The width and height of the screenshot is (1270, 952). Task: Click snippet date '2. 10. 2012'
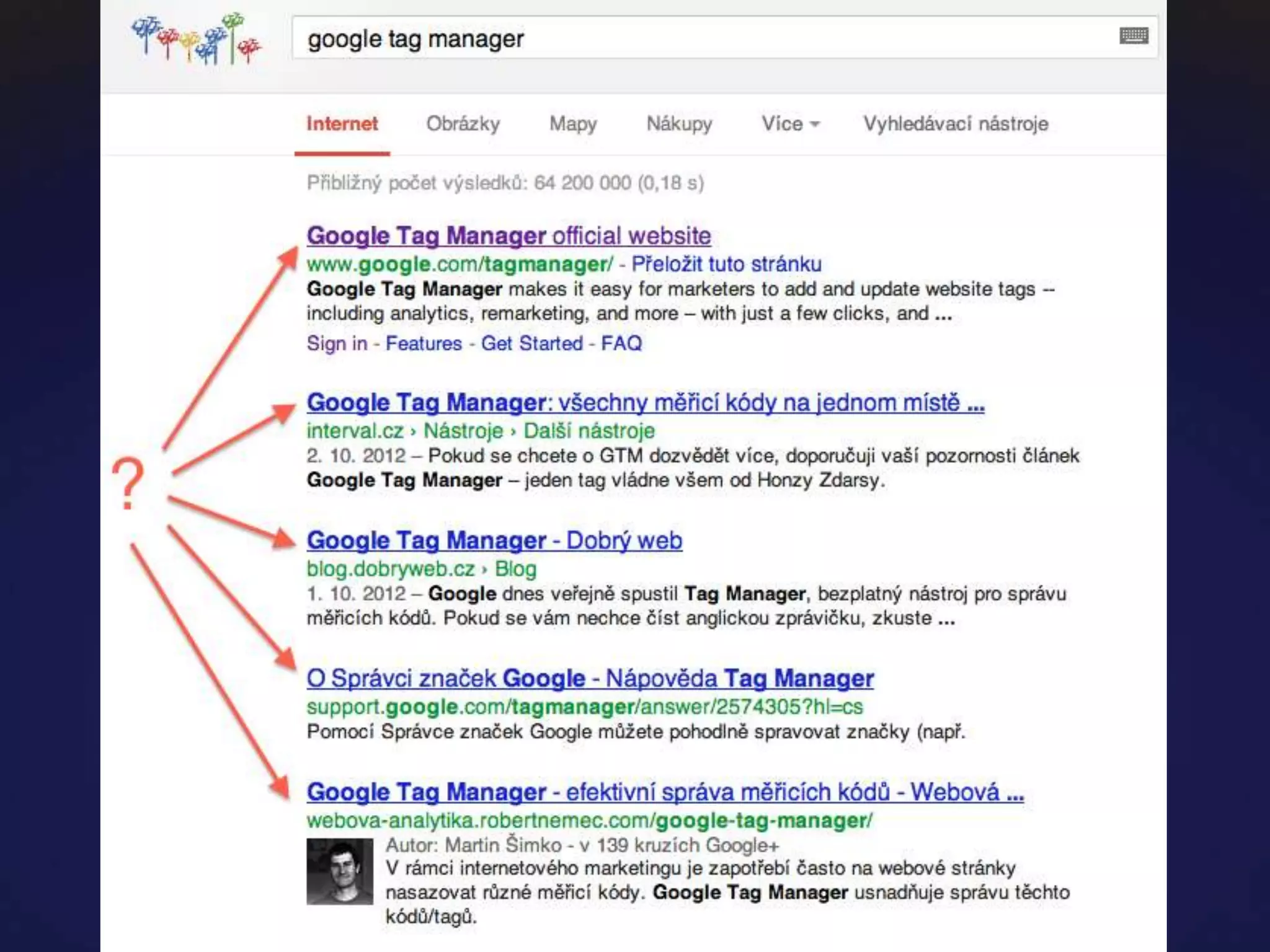click(356, 456)
